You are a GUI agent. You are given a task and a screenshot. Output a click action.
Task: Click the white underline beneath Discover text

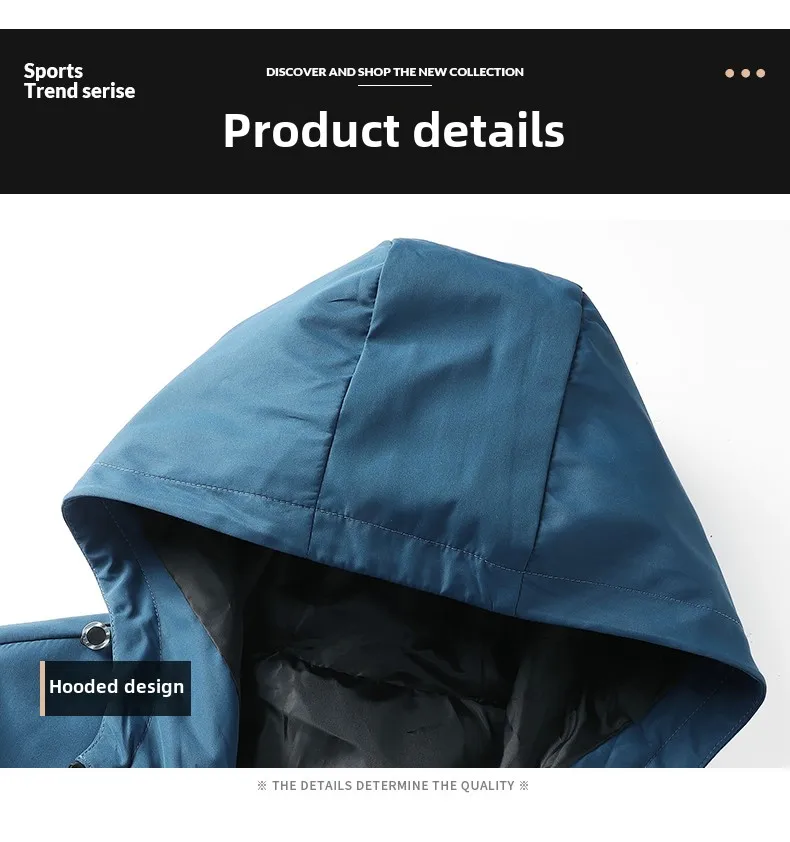coord(395,85)
